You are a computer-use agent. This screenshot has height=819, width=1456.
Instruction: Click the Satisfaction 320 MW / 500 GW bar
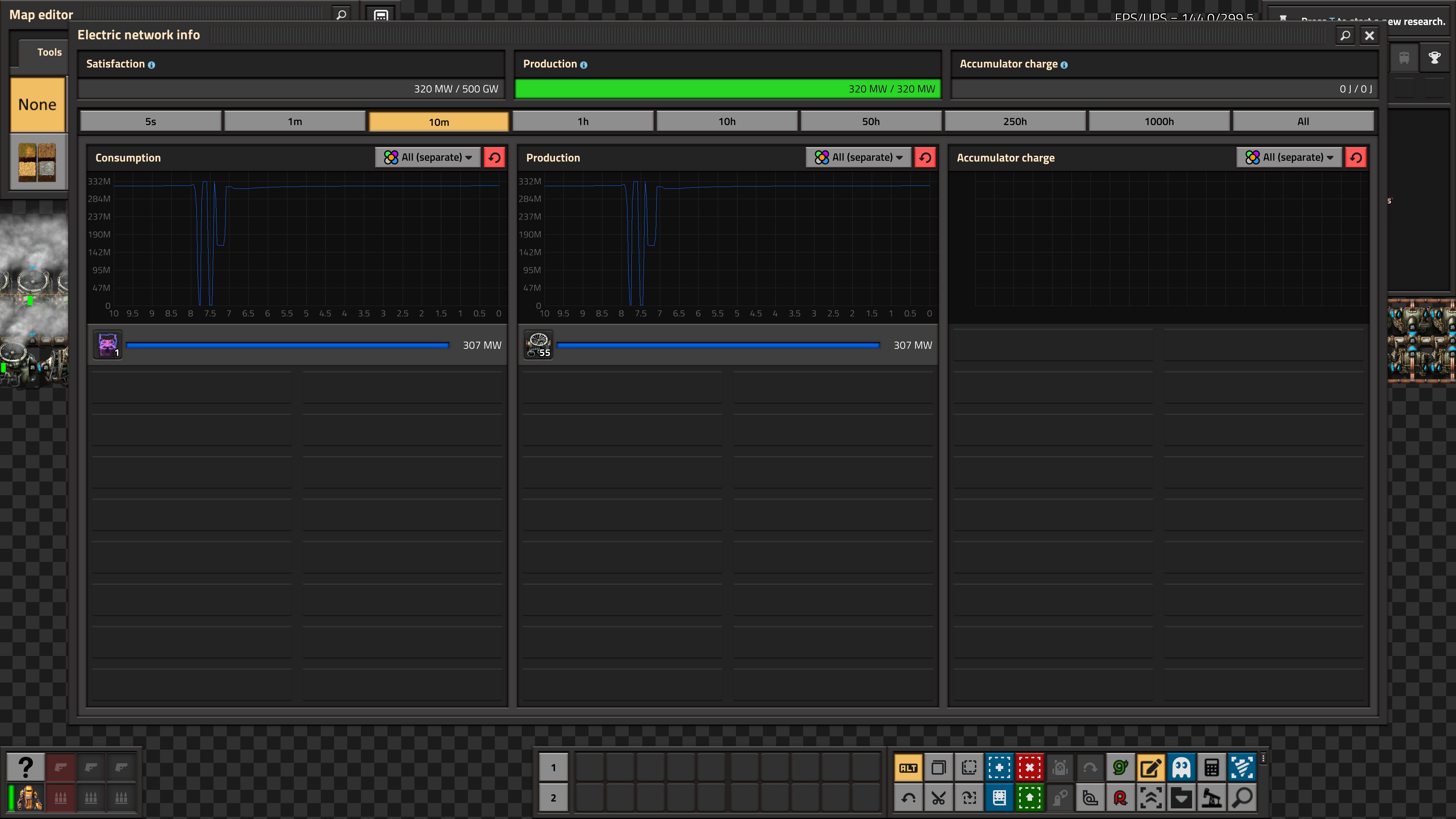click(291, 89)
